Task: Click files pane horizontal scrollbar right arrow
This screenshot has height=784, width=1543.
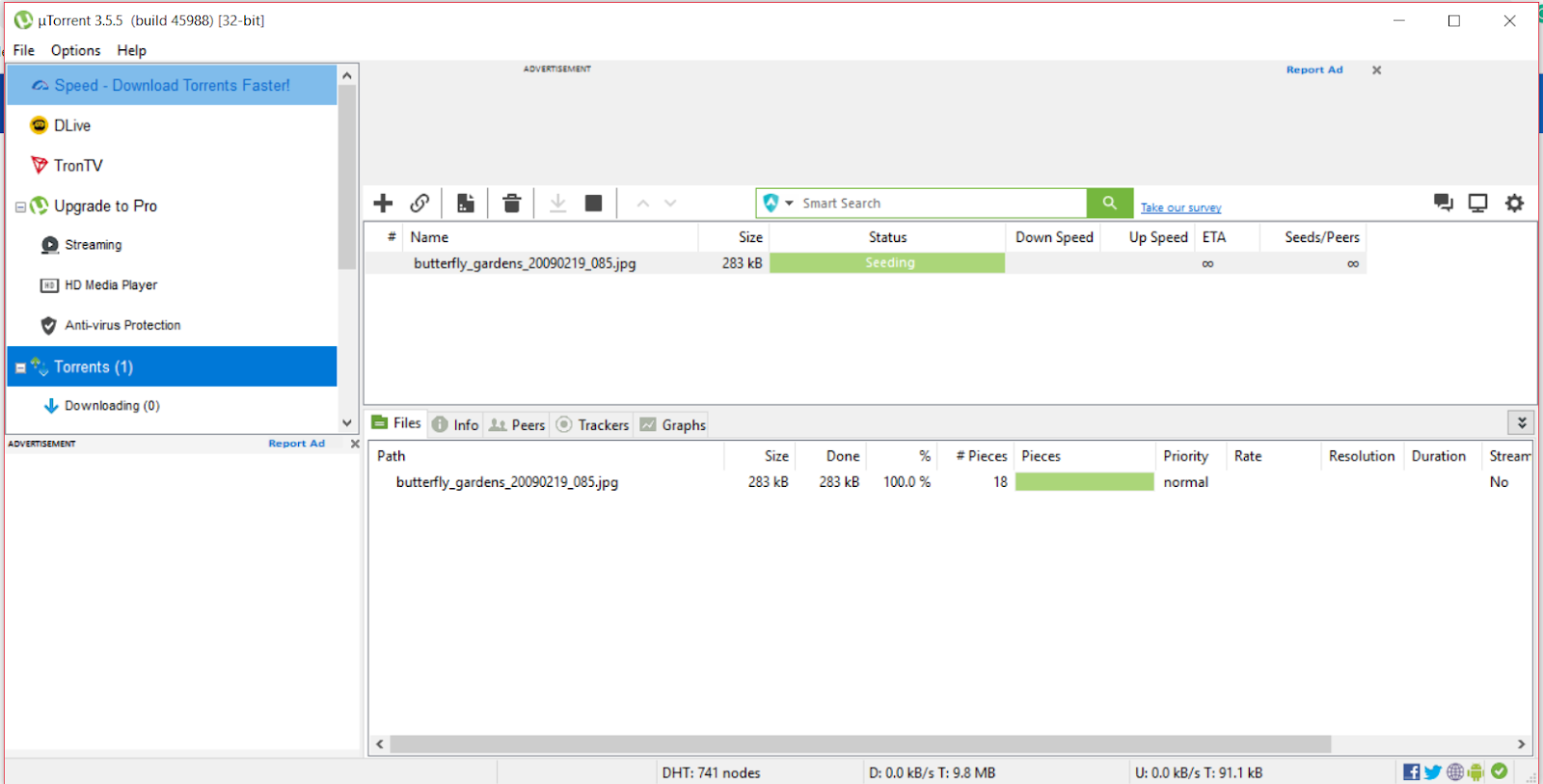Action: 1521,744
